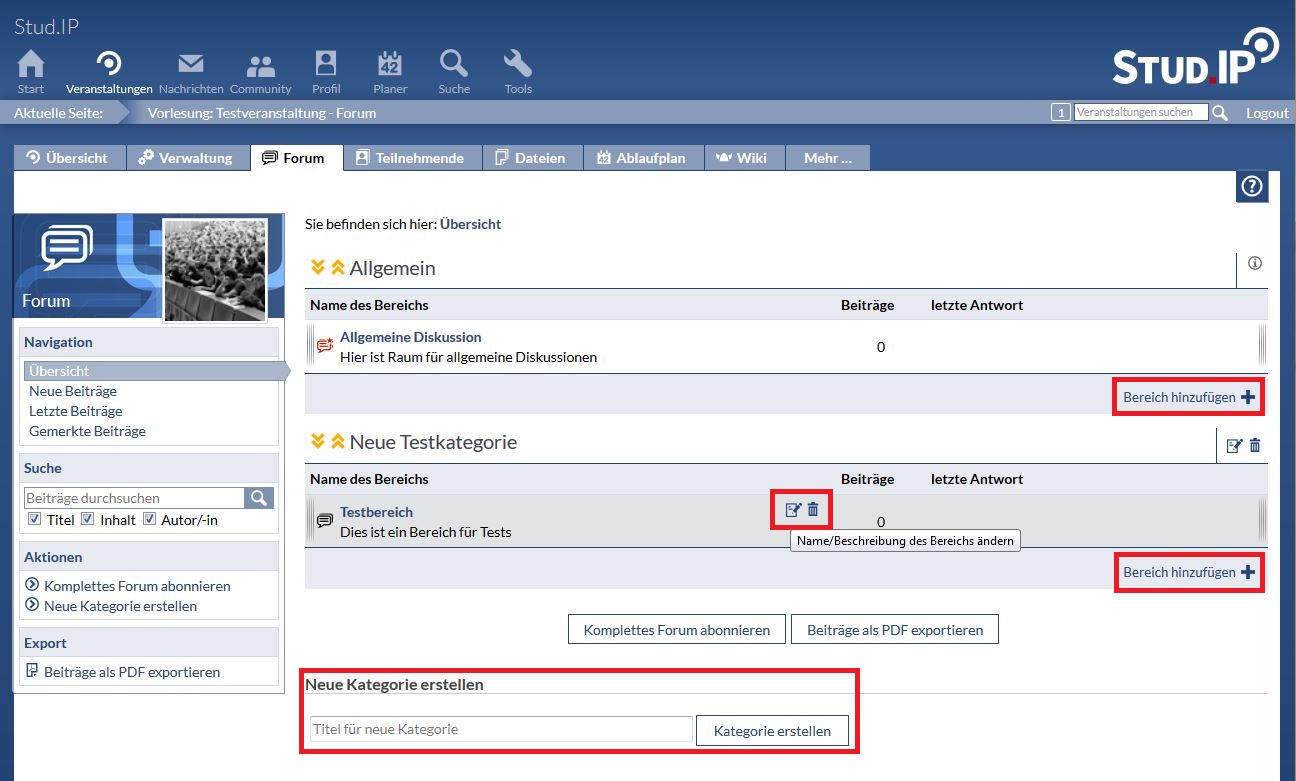Image resolution: width=1296 pixels, height=781 pixels.
Task: Toggle the Autor/-in checkbox
Action: tap(149, 519)
